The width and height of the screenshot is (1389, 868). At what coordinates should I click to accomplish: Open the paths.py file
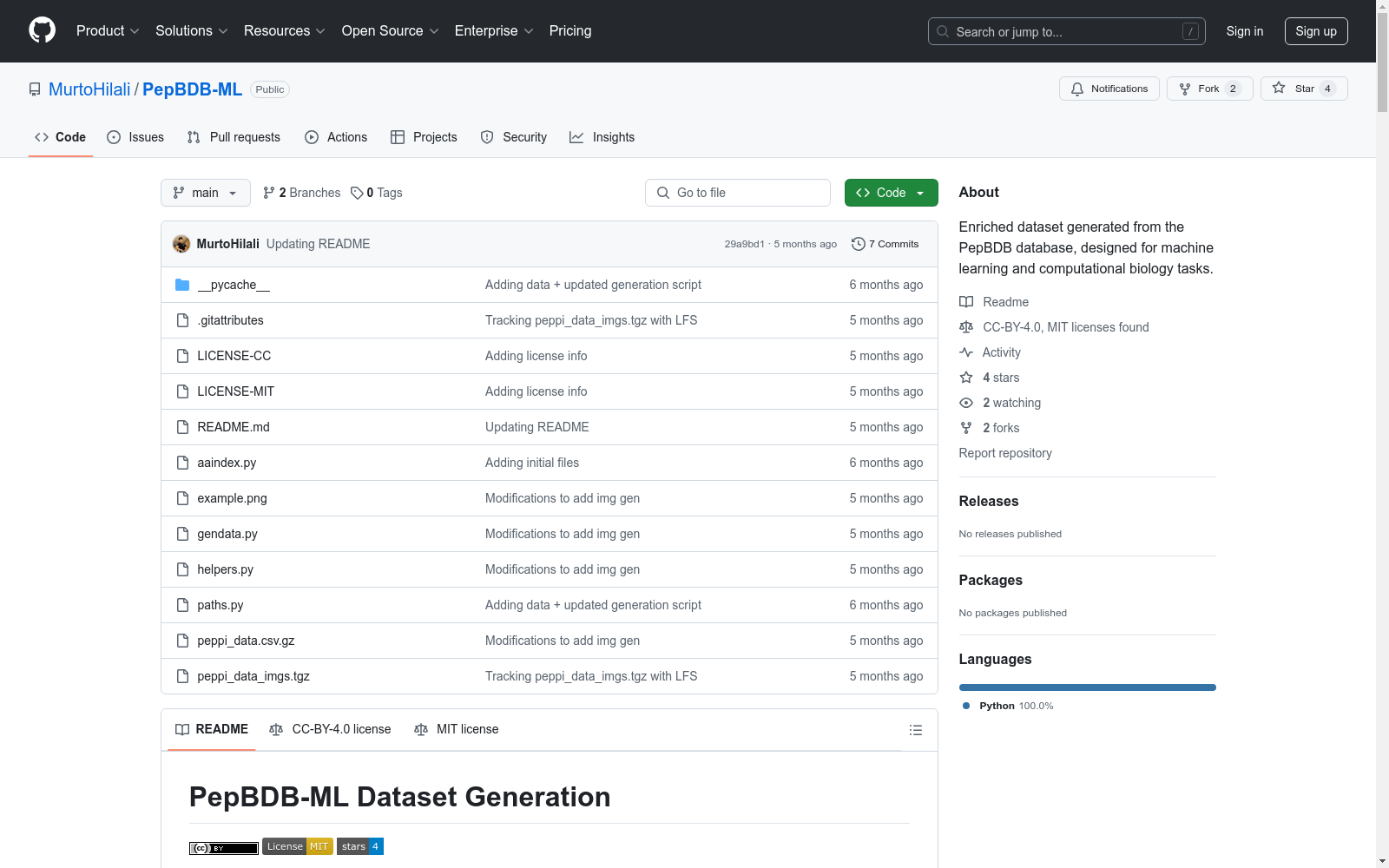tap(221, 605)
